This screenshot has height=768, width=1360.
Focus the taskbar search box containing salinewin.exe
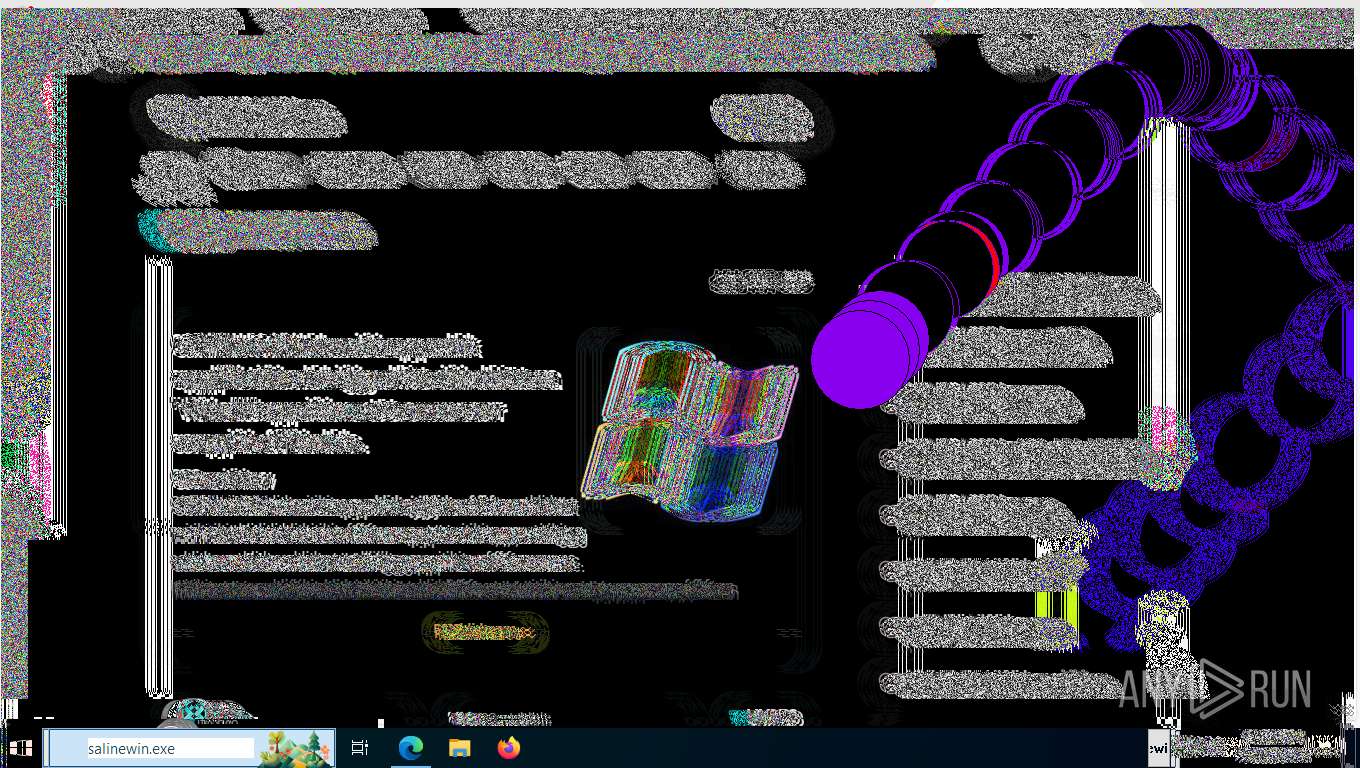[x=189, y=748]
